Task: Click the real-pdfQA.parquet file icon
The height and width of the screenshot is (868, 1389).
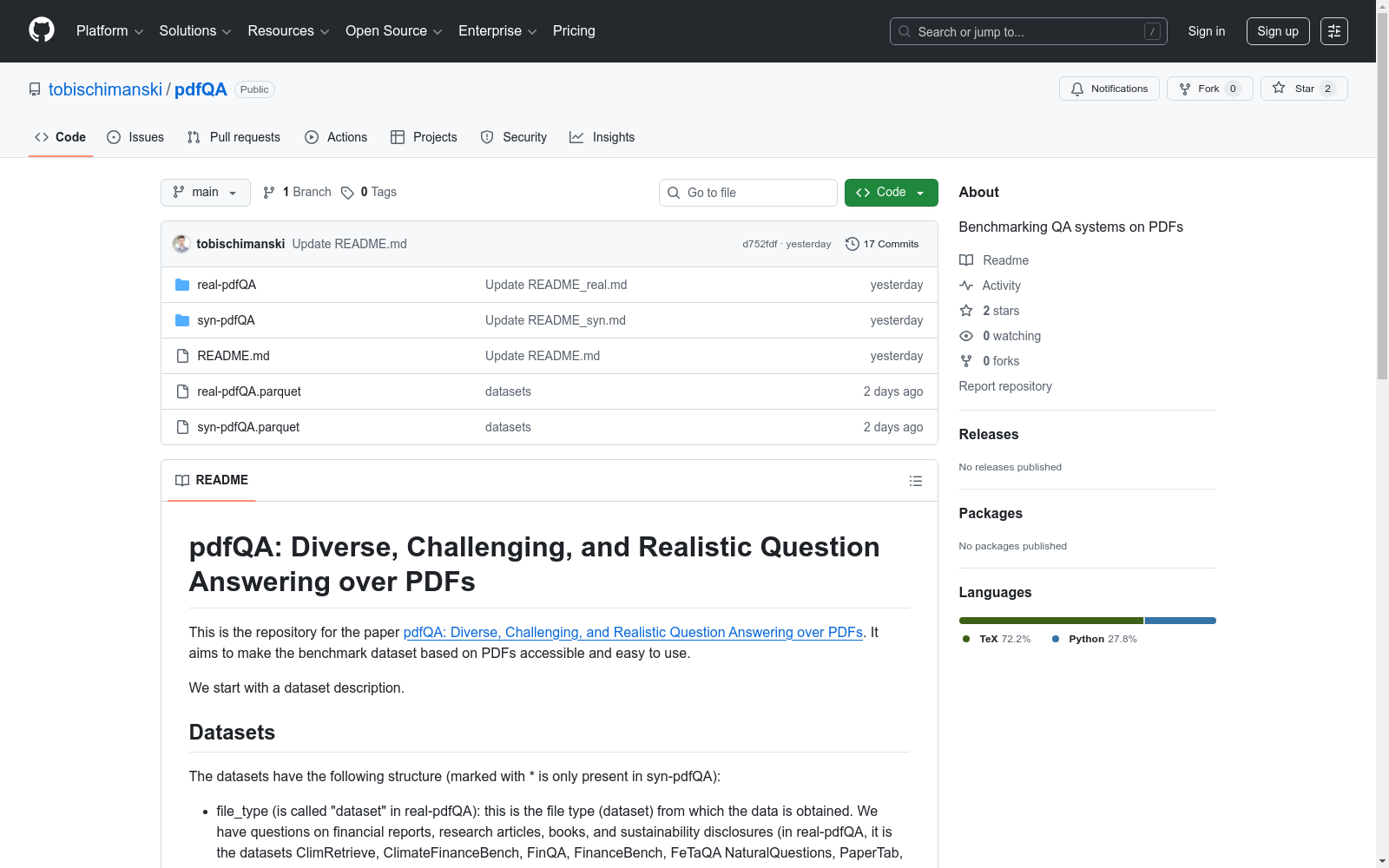Action: (182, 391)
